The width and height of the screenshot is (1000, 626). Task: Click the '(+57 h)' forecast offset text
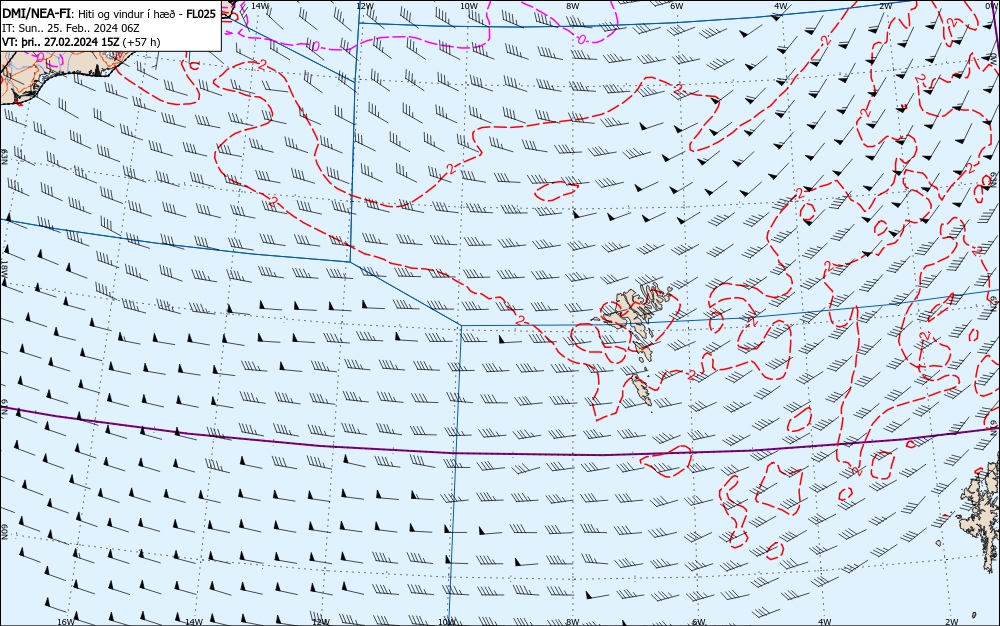(x=141, y=42)
